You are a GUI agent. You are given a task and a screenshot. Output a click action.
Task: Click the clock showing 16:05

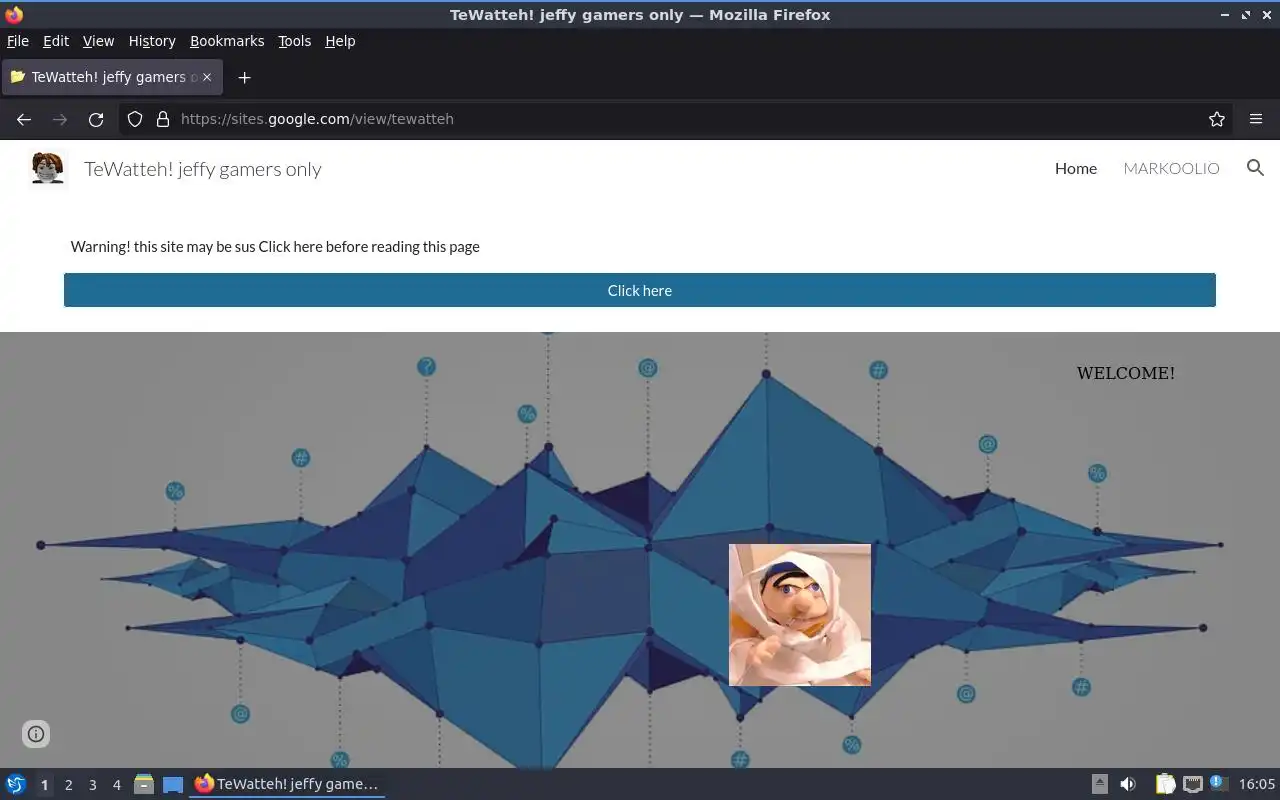(x=1257, y=784)
